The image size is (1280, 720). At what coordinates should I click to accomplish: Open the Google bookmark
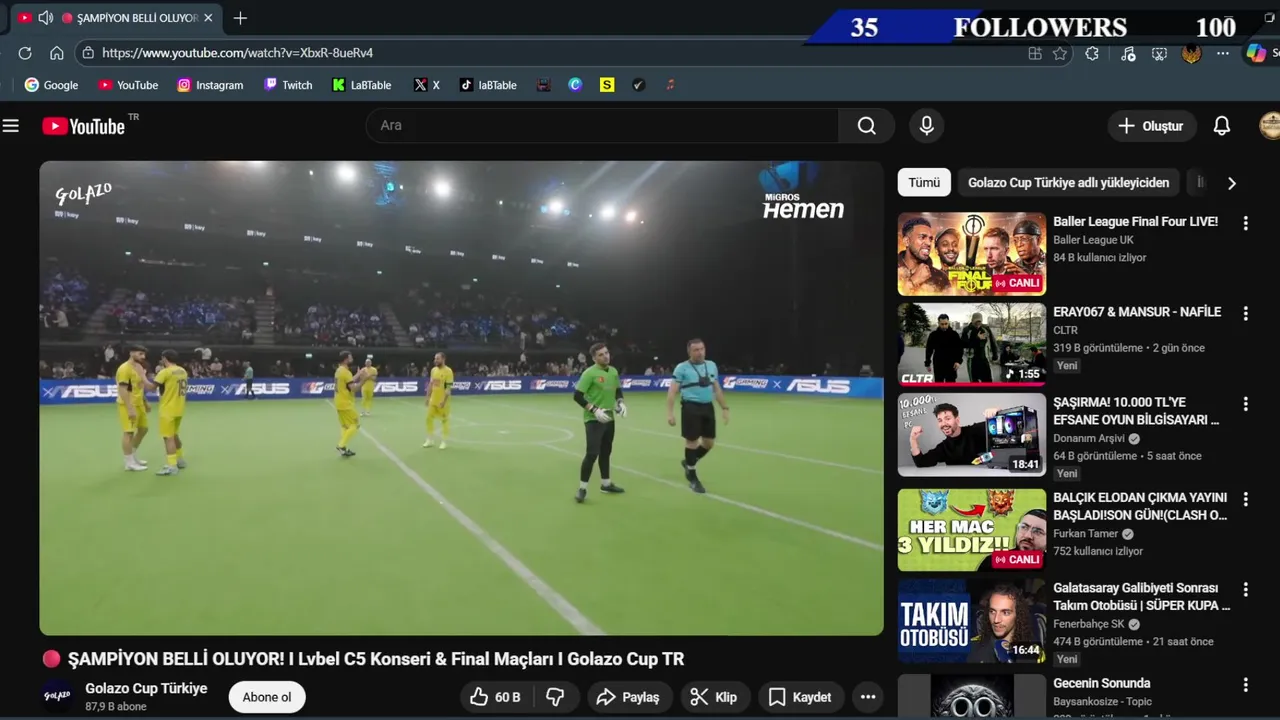point(51,85)
